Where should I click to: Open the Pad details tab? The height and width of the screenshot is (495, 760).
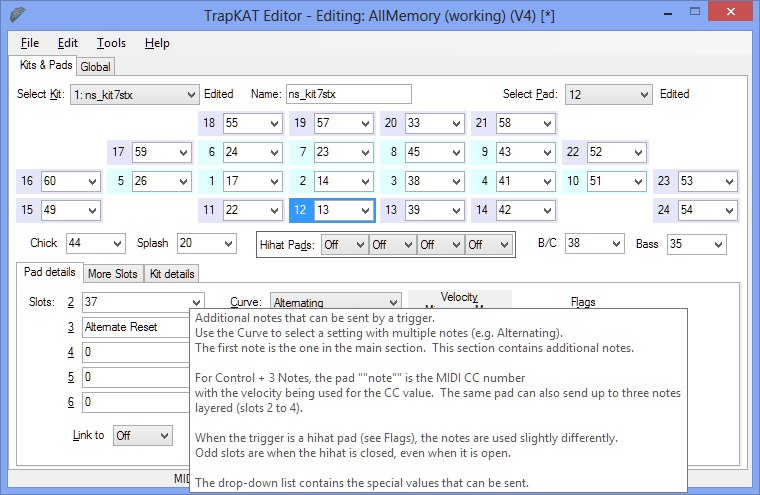49,272
